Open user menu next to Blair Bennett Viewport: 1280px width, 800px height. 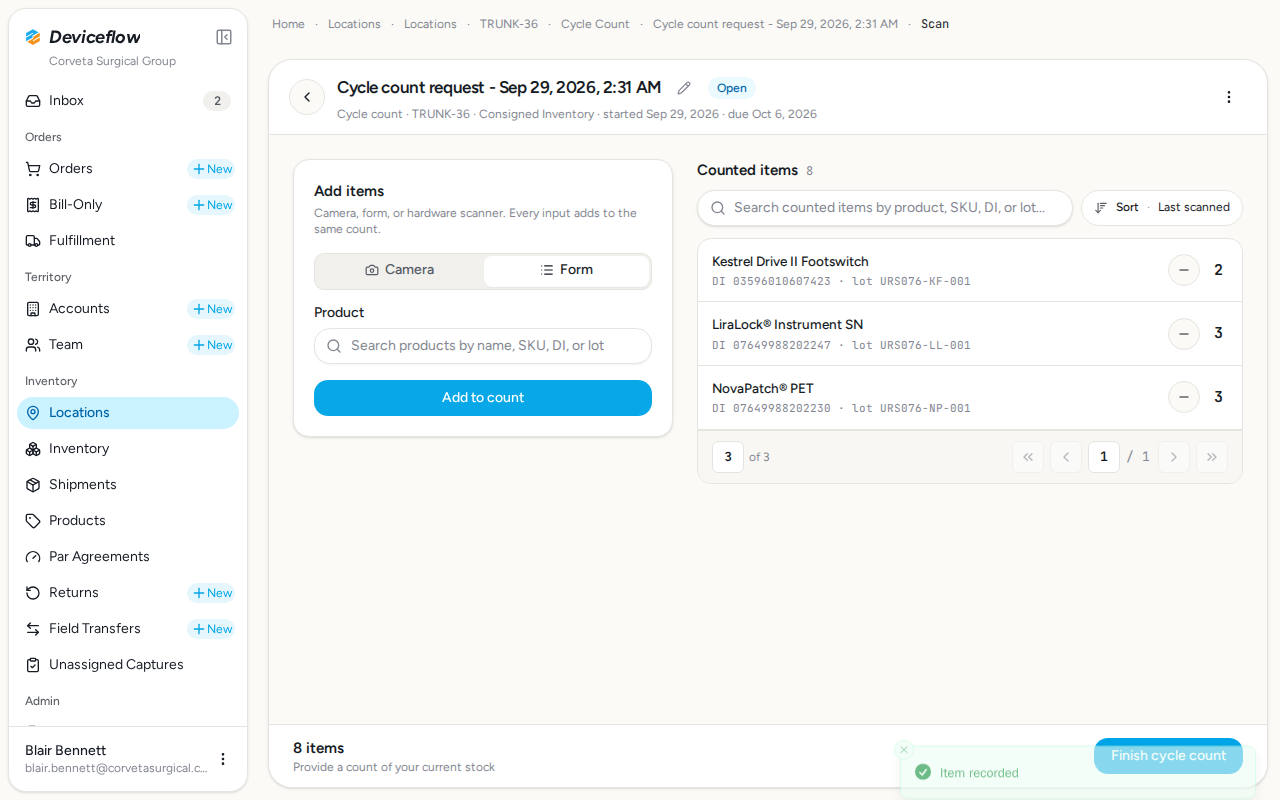tap(223, 759)
